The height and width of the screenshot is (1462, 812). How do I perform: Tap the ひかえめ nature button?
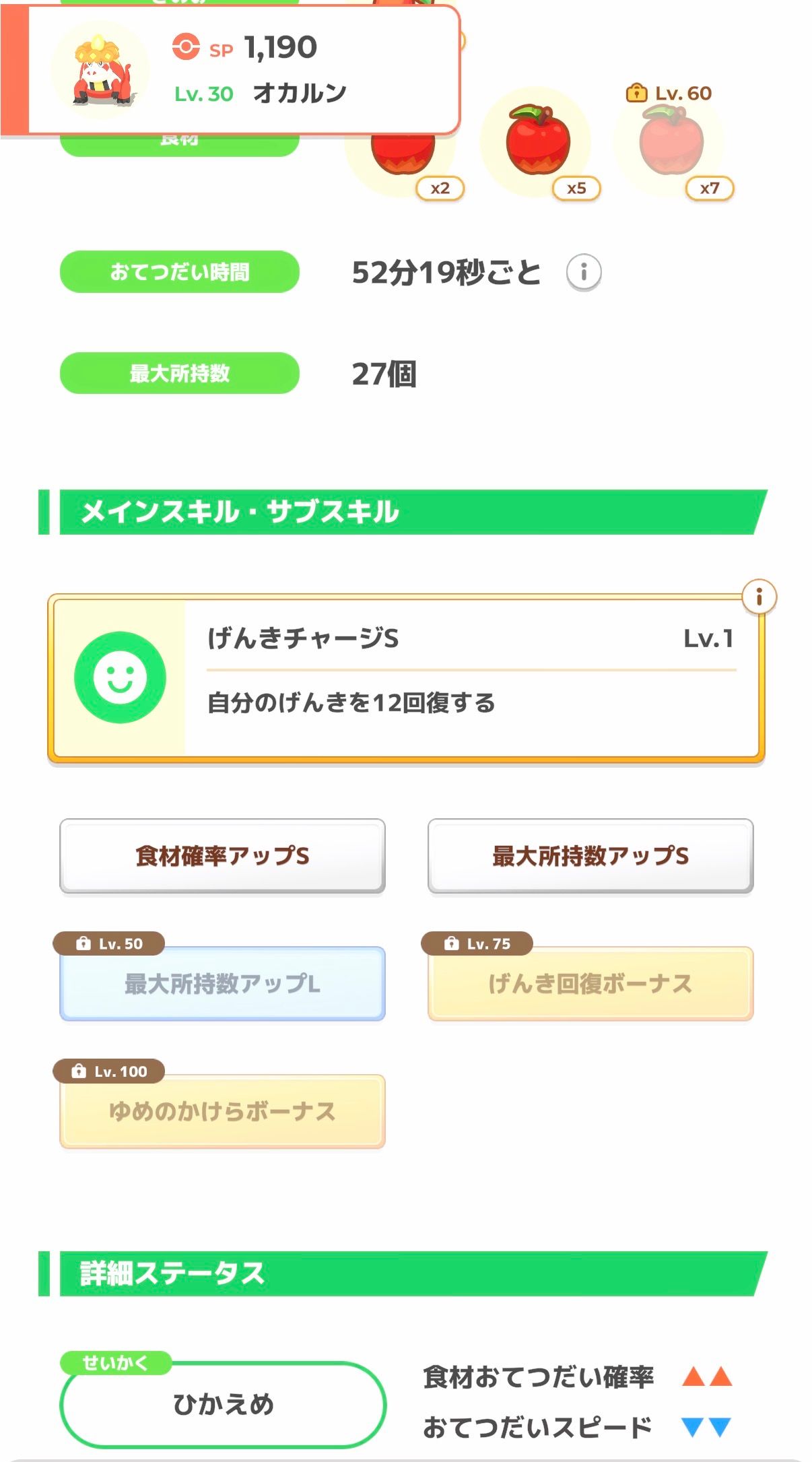(x=223, y=1404)
